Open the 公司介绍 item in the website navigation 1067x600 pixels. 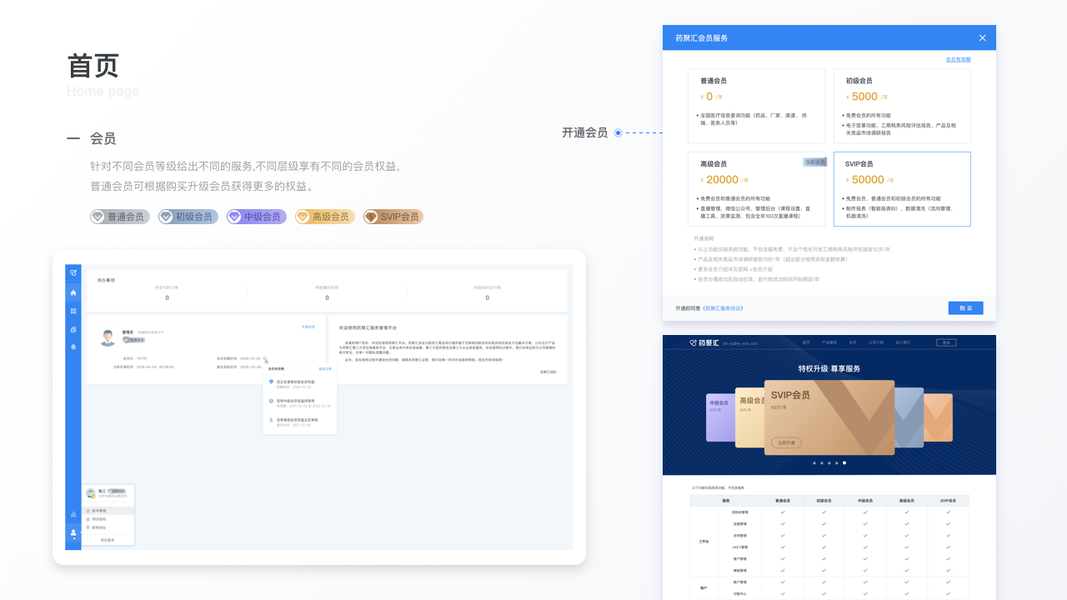click(x=876, y=342)
